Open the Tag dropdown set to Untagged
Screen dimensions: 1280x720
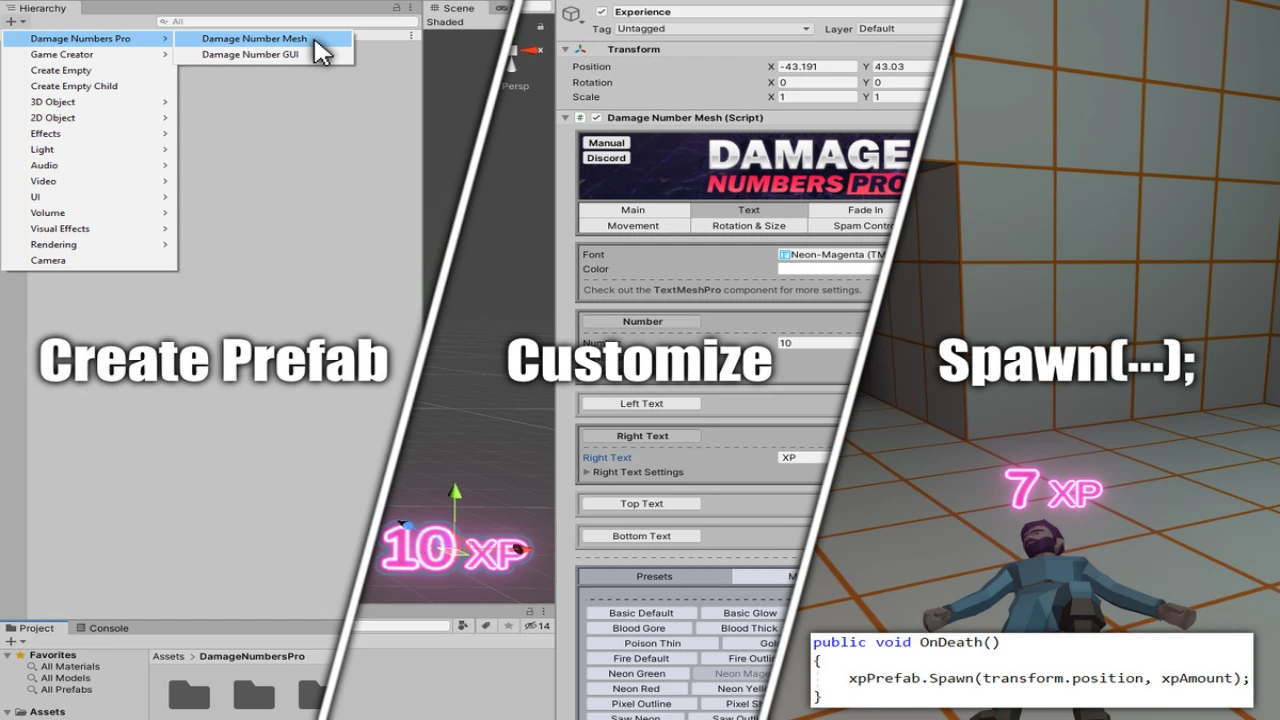coord(714,29)
